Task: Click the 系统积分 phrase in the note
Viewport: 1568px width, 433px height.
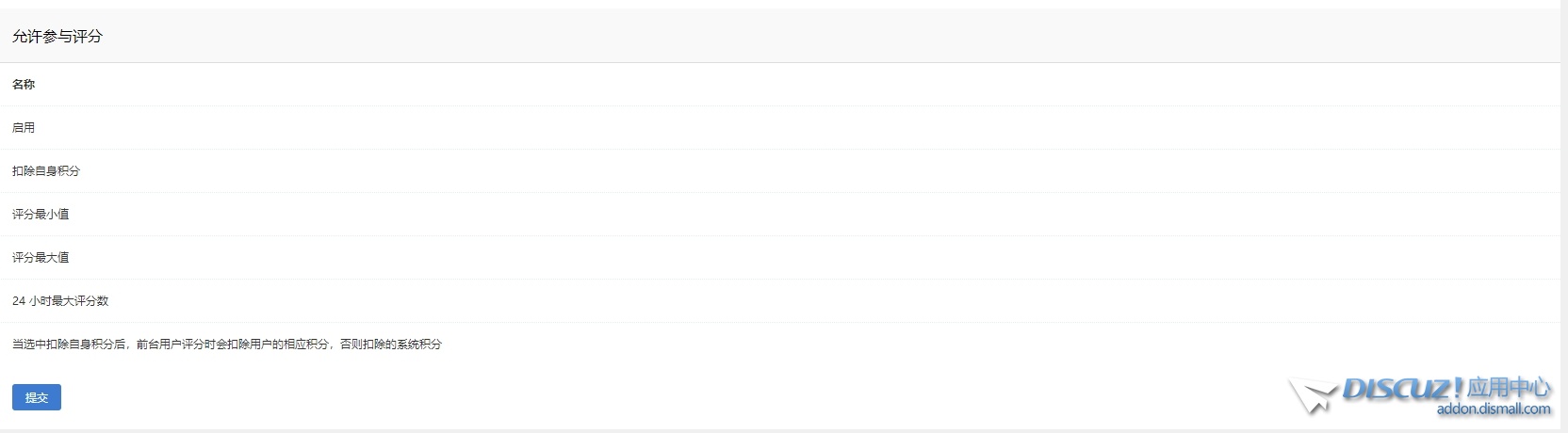Action: click(419, 345)
